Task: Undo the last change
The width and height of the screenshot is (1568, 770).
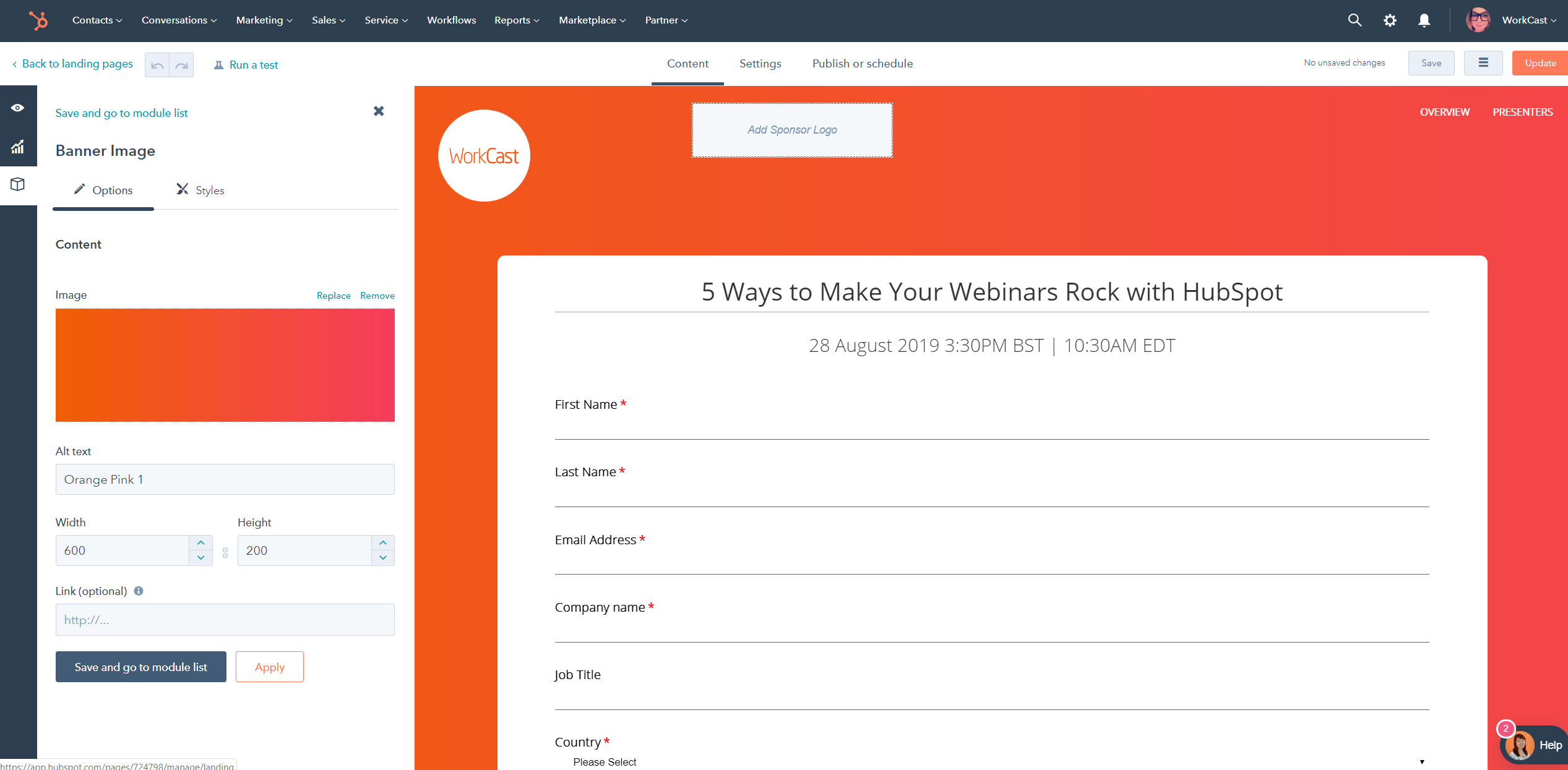Action: coord(157,65)
